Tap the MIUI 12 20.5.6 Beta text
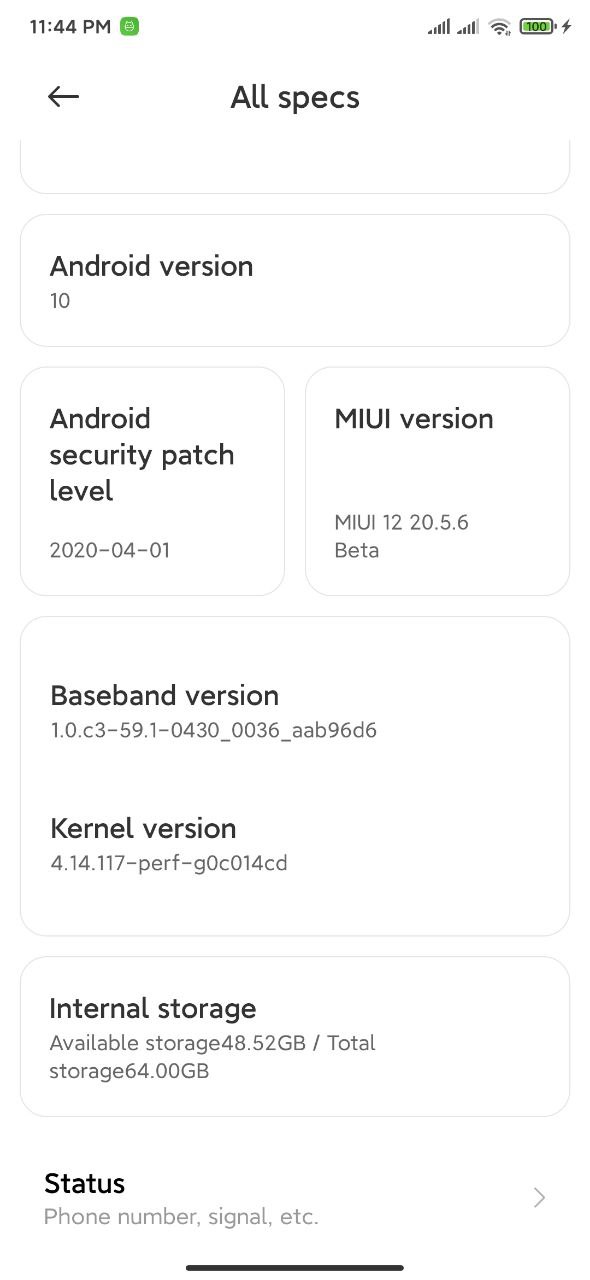 click(401, 536)
